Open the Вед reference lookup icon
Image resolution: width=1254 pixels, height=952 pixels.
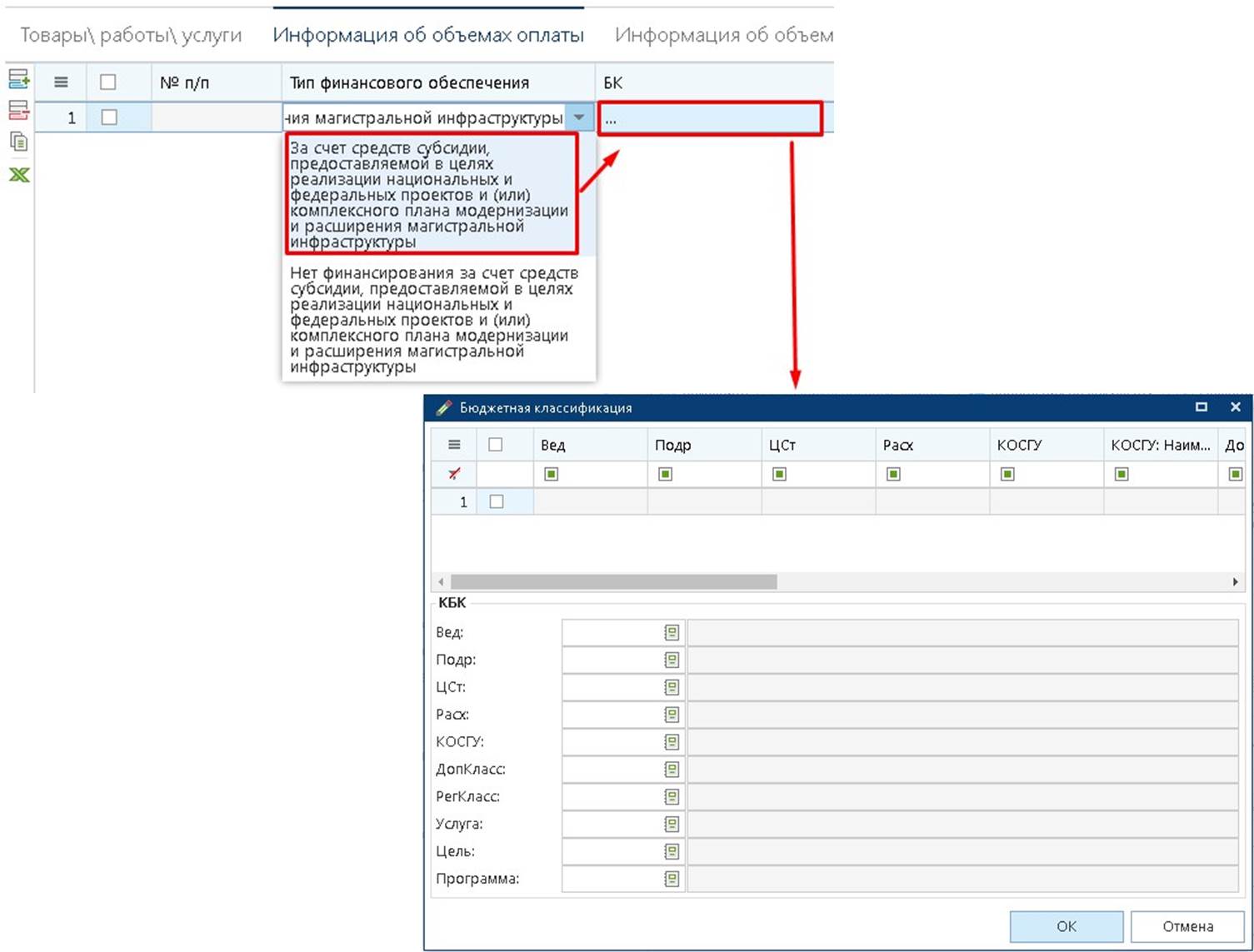pyautogui.click(x=672, y=632)
